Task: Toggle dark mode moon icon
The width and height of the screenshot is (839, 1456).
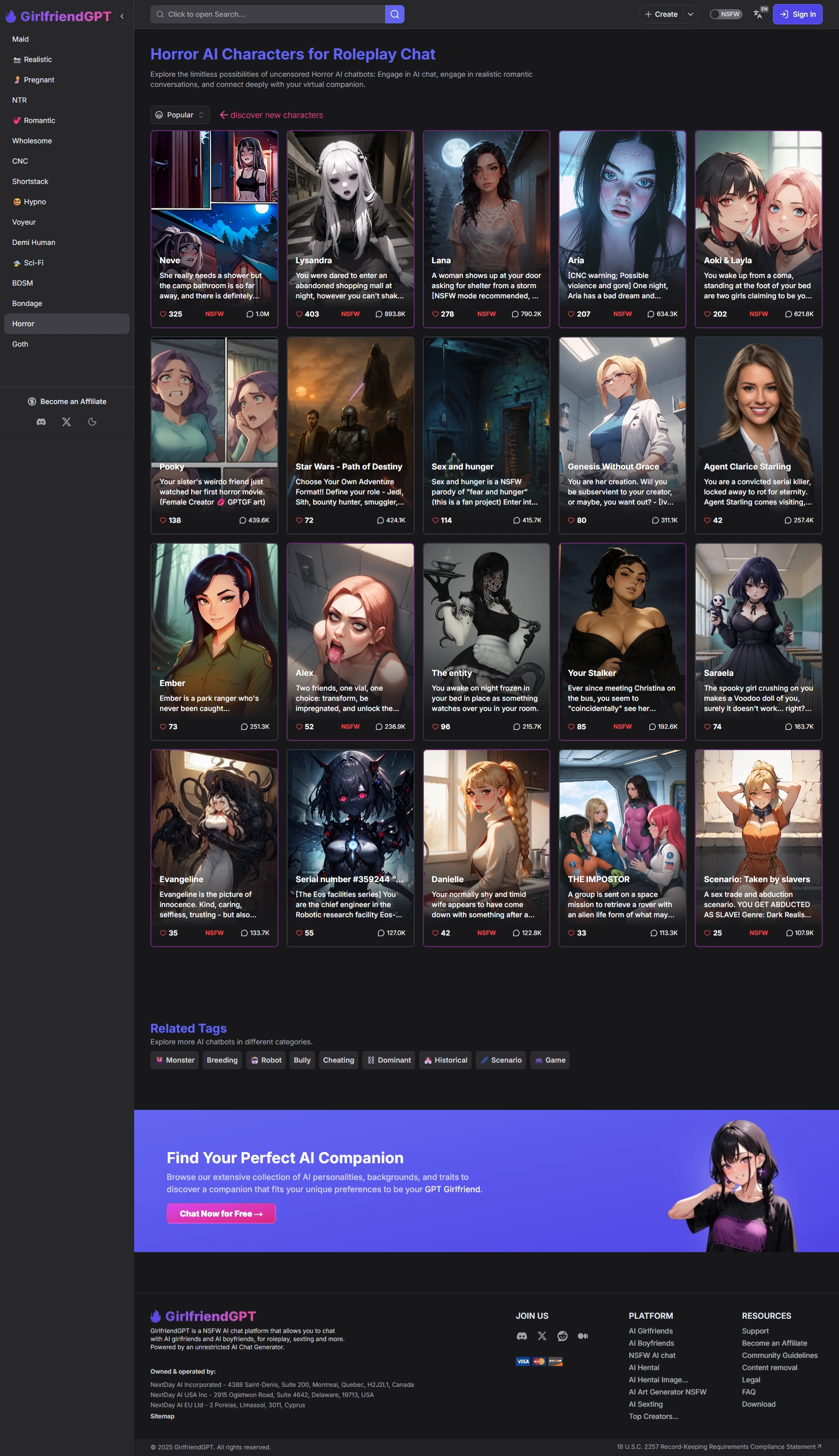Action: [x=92, y=422]
